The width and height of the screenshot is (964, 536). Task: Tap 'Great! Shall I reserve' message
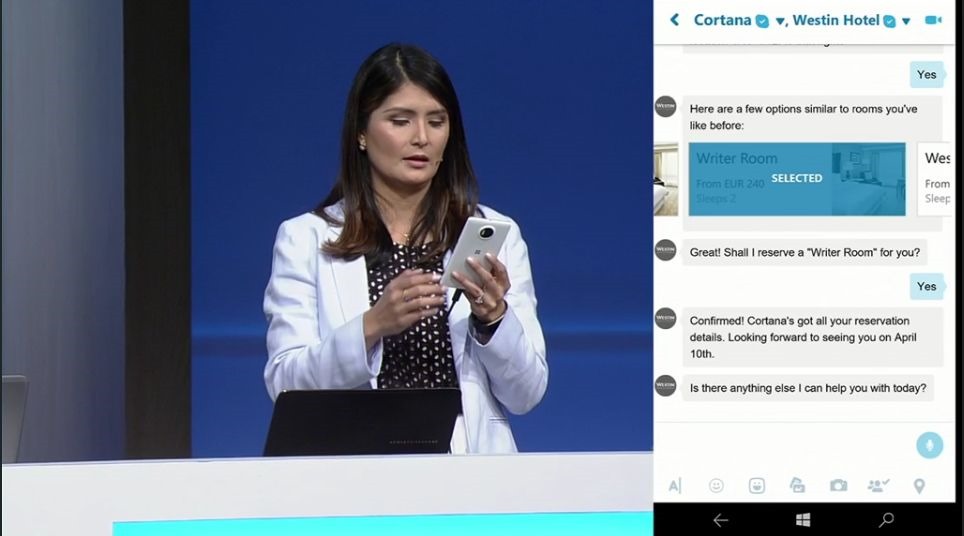(805, 252)
